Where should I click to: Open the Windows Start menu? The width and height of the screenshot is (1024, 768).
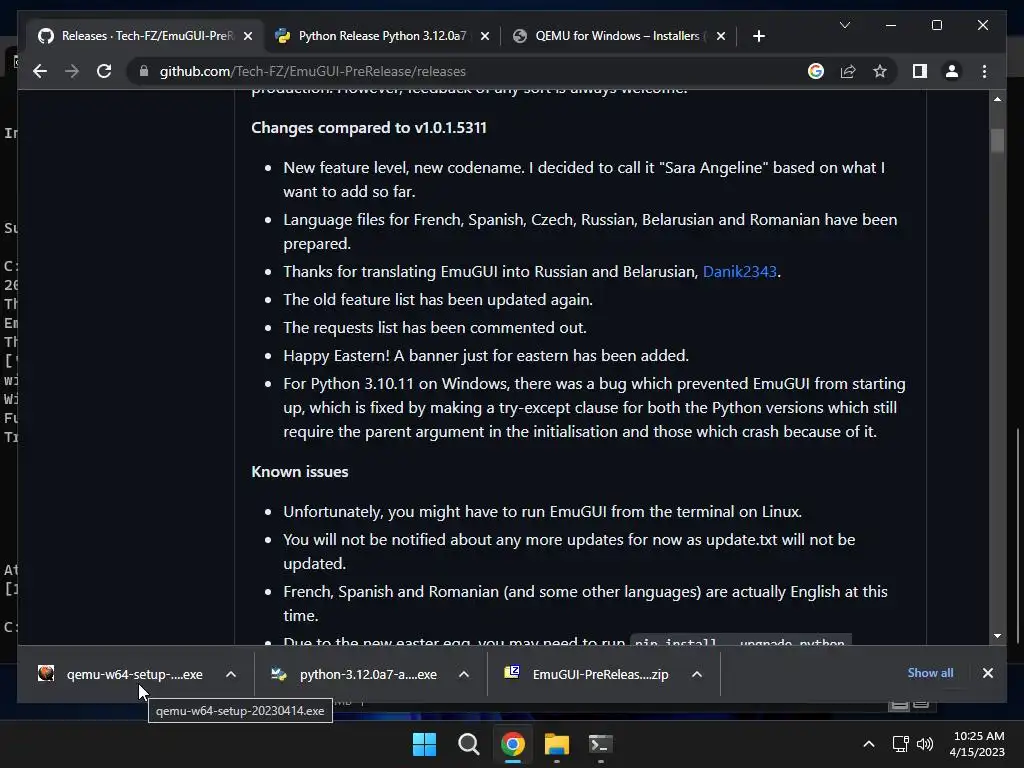[424, 744]
